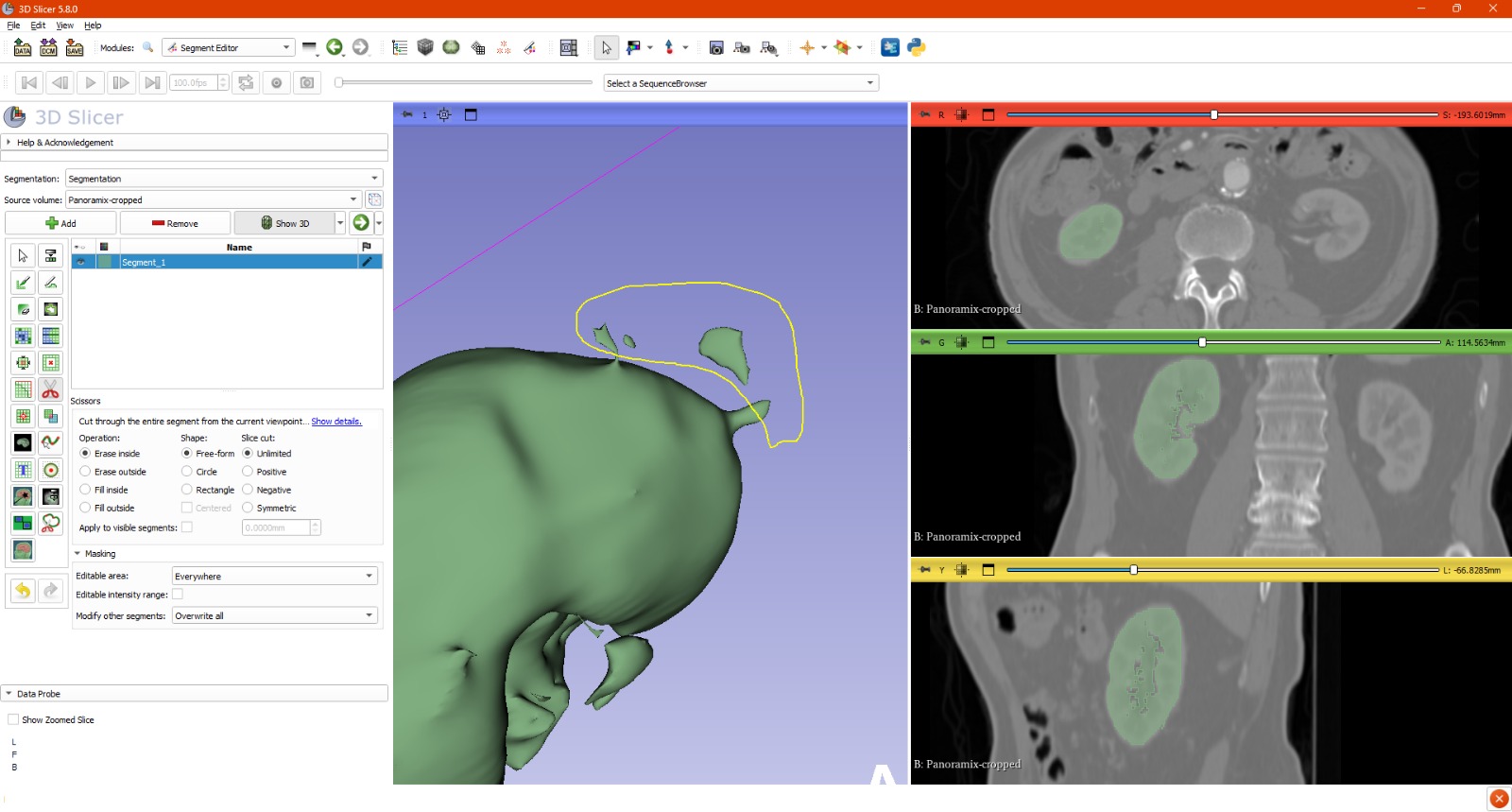Select the Erase segment effect
Viewport: 1512px width, 812px height.
point(24,309)
